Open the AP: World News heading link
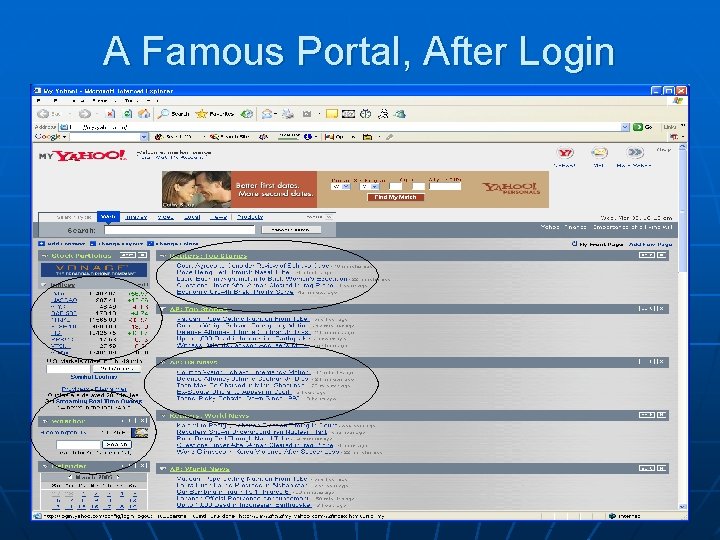The height and width of the screenshot is (540, 720). (199, 469)
